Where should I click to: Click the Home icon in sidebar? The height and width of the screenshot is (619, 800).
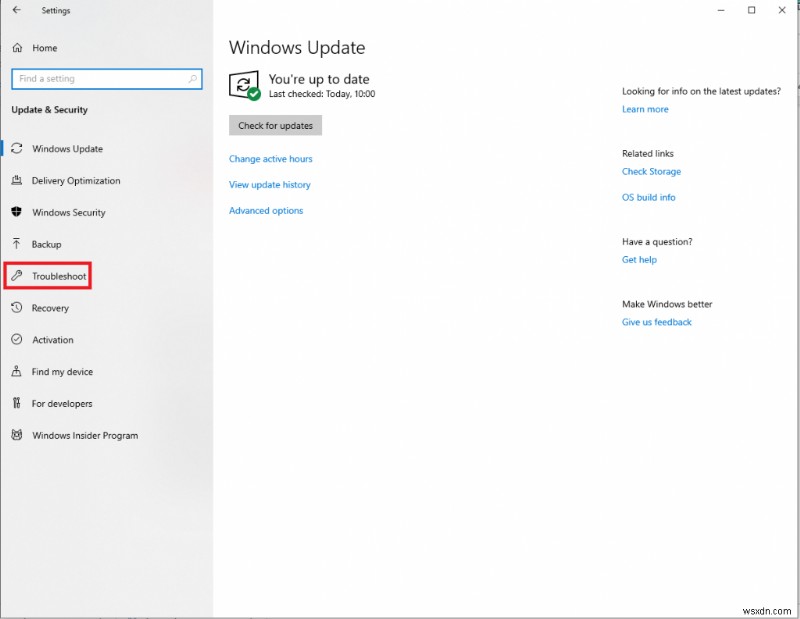point(16,47)
